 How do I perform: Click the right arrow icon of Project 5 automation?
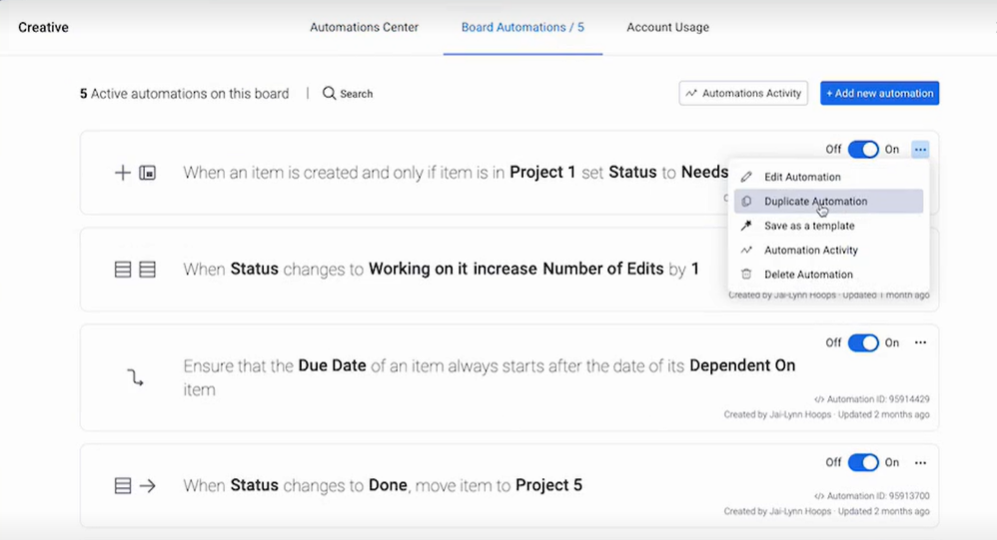(148, 486)
